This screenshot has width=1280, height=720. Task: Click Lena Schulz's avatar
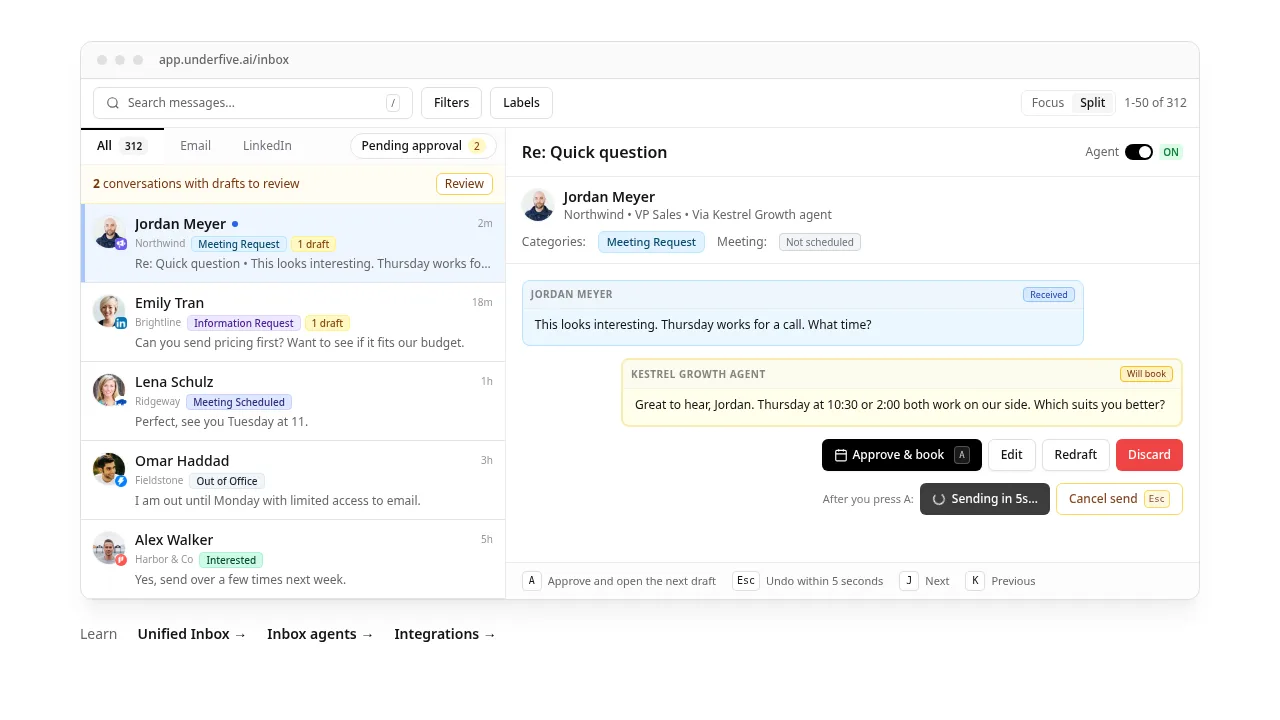click(110, 390)
